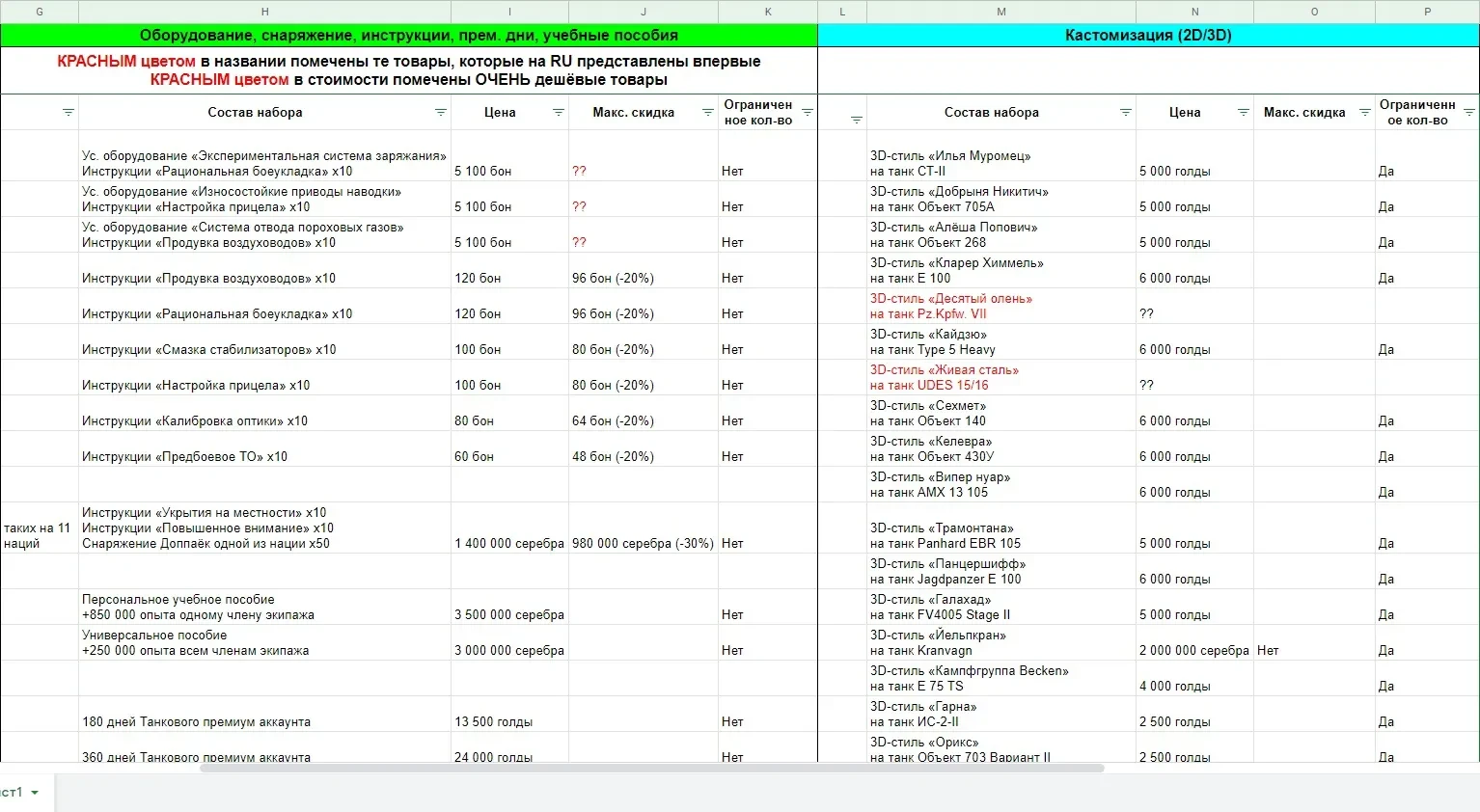Select discount cell «64 бон (-20%)»
This screenshot has height=812, width=1480.
644,414
